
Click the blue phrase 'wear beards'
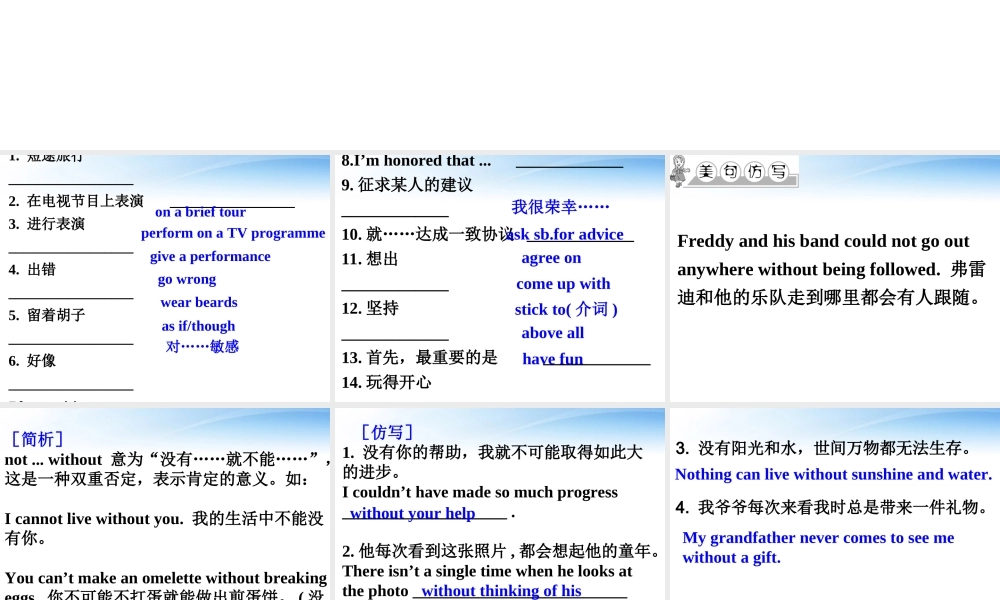(199, 302)
